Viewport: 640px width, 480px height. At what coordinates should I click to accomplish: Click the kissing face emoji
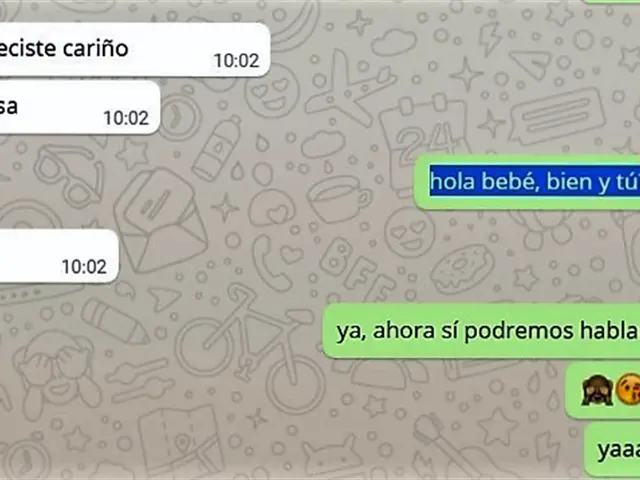(628, 389)
